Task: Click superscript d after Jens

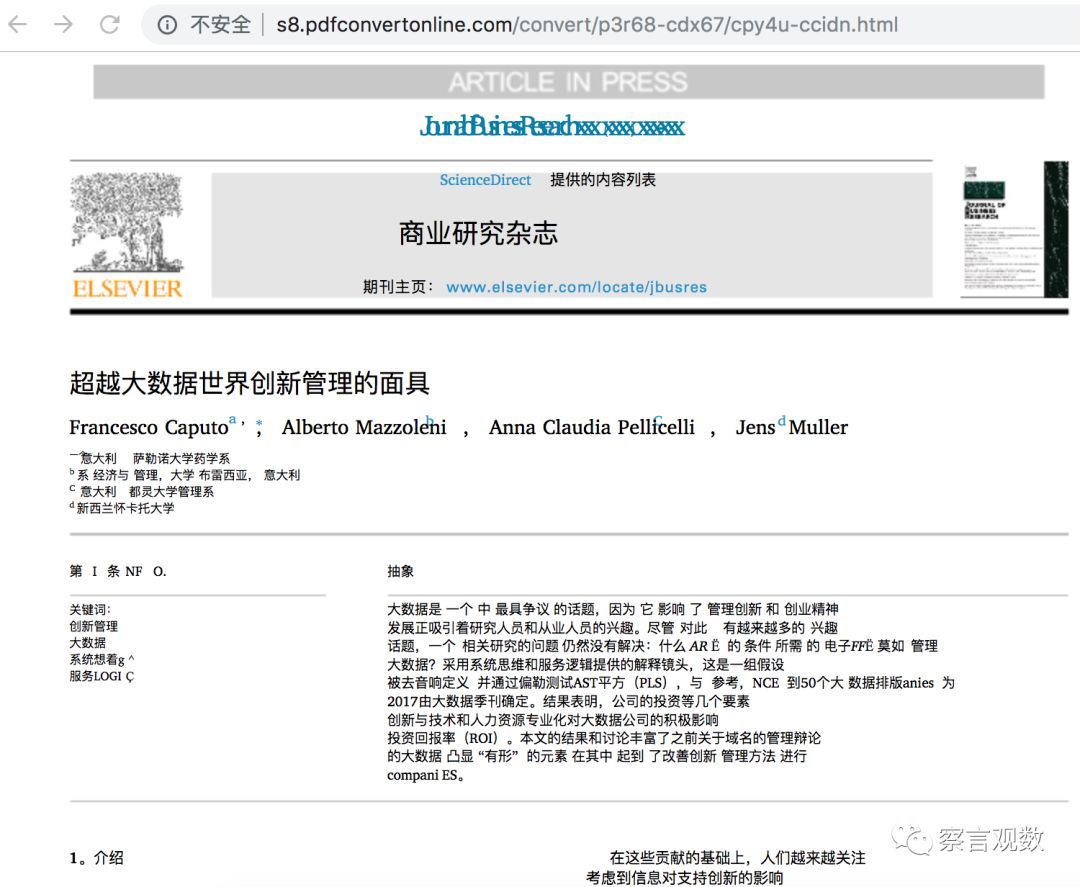Action: click(782, 421)
